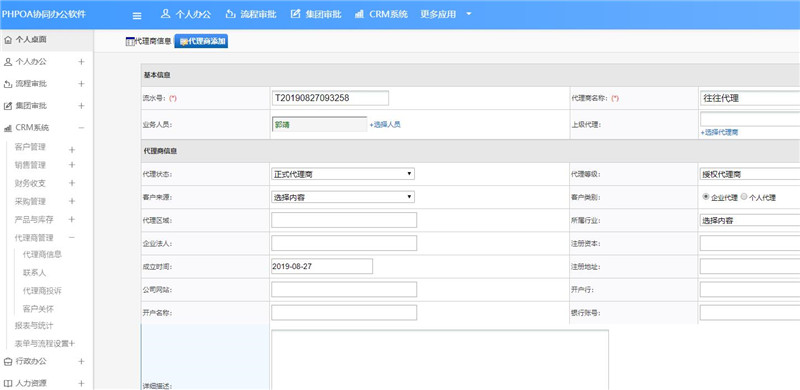Click the table icon on 代理商信息 tab
The image size is (800, 390).
click(x=130, y=42)
